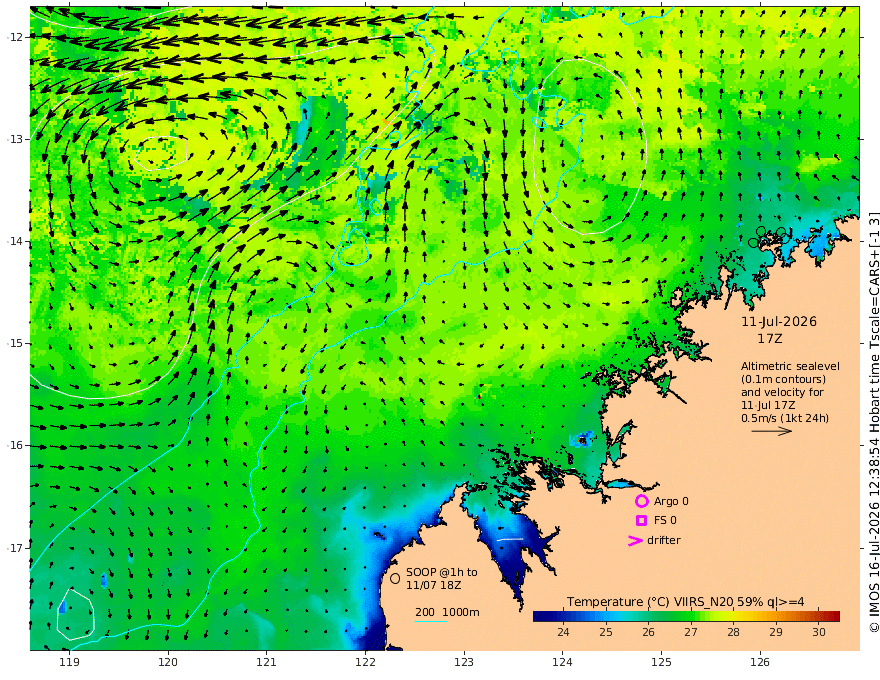Click latitude axis label -15
Image resolution: width=880 pixels, height=680 pixels.
[x=15, y=343]
